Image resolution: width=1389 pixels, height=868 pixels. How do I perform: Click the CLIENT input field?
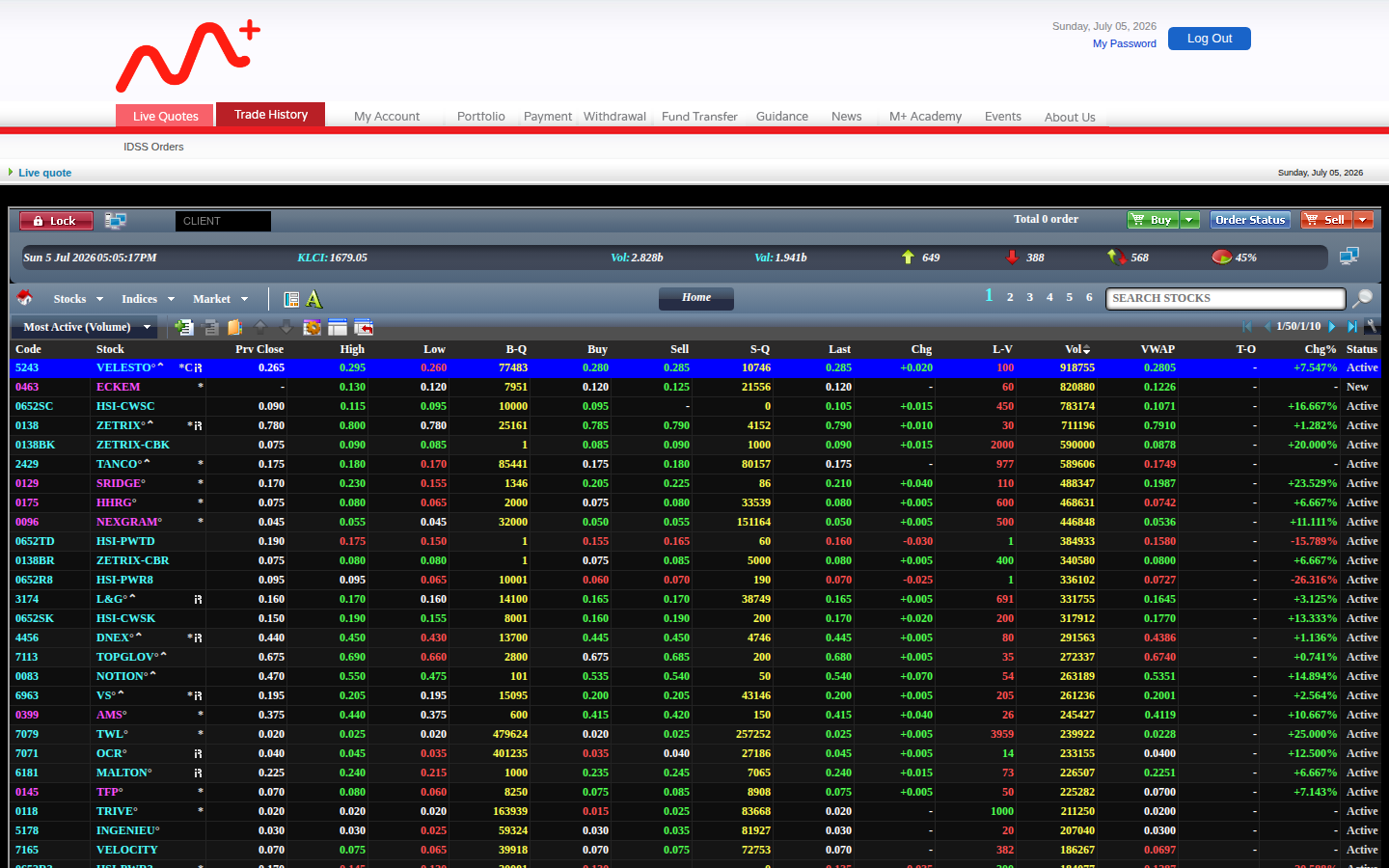click(x=223, y=221)
